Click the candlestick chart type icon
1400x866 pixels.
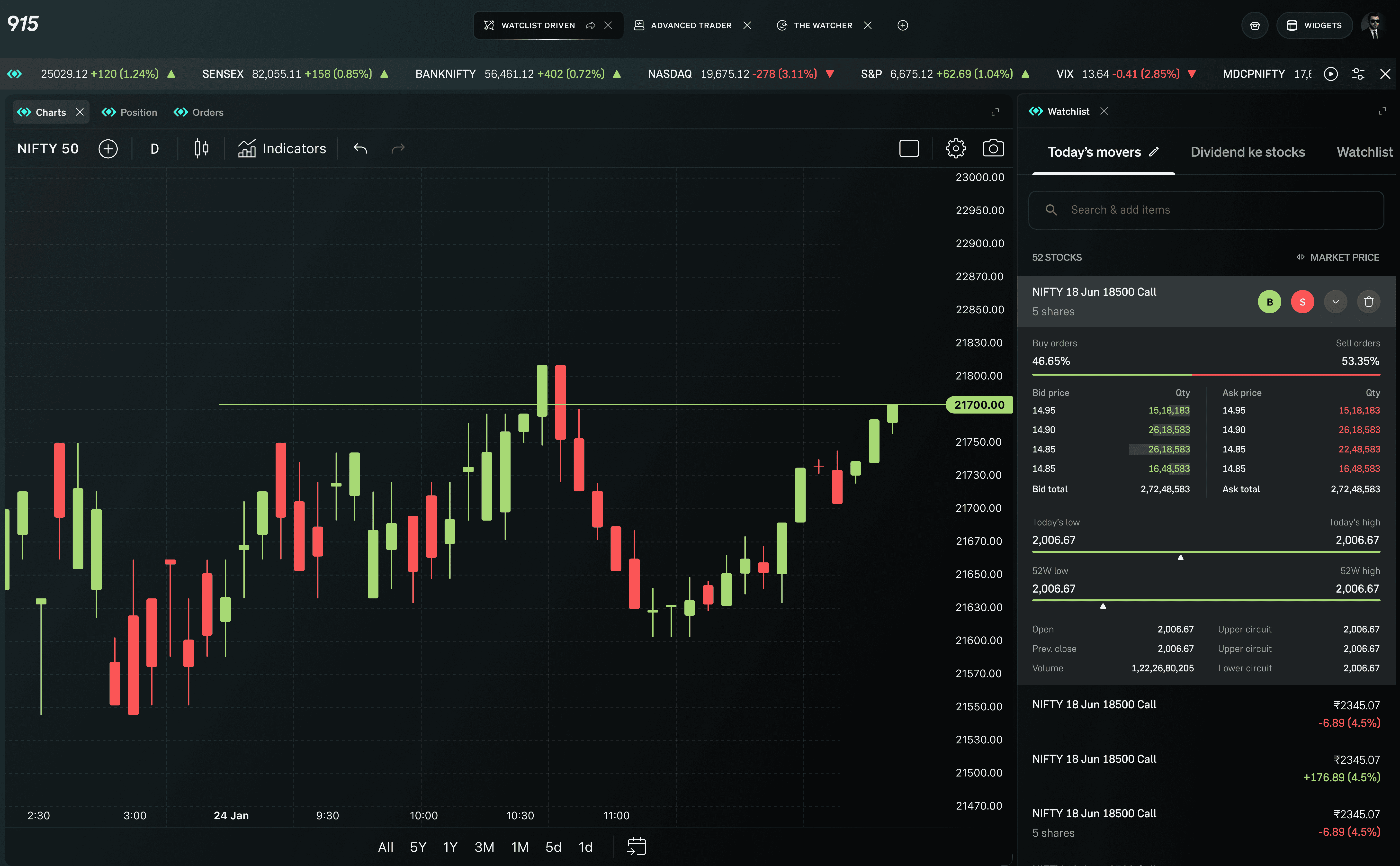[201, 149]
